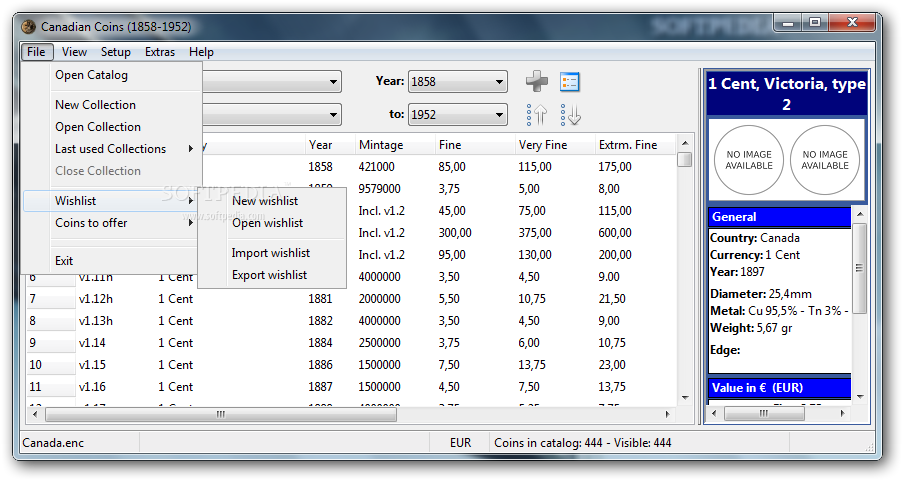Click 'Coins in catalog: 444' status text
Image resolution: width=903 pixels, height=481 pixels.
(x=548, y=443)
